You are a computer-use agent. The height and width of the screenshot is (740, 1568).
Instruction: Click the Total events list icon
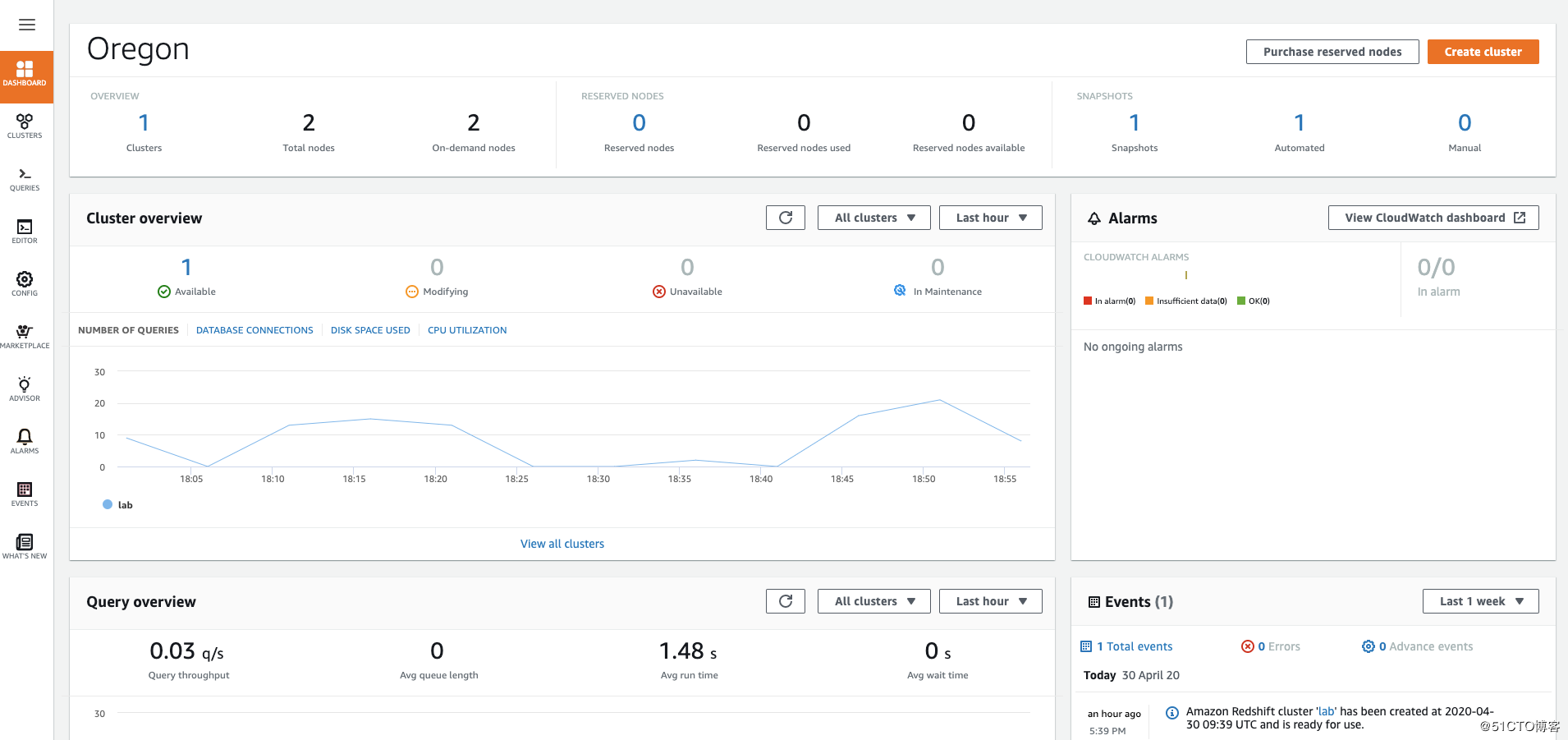click(x=1086, y=646)
